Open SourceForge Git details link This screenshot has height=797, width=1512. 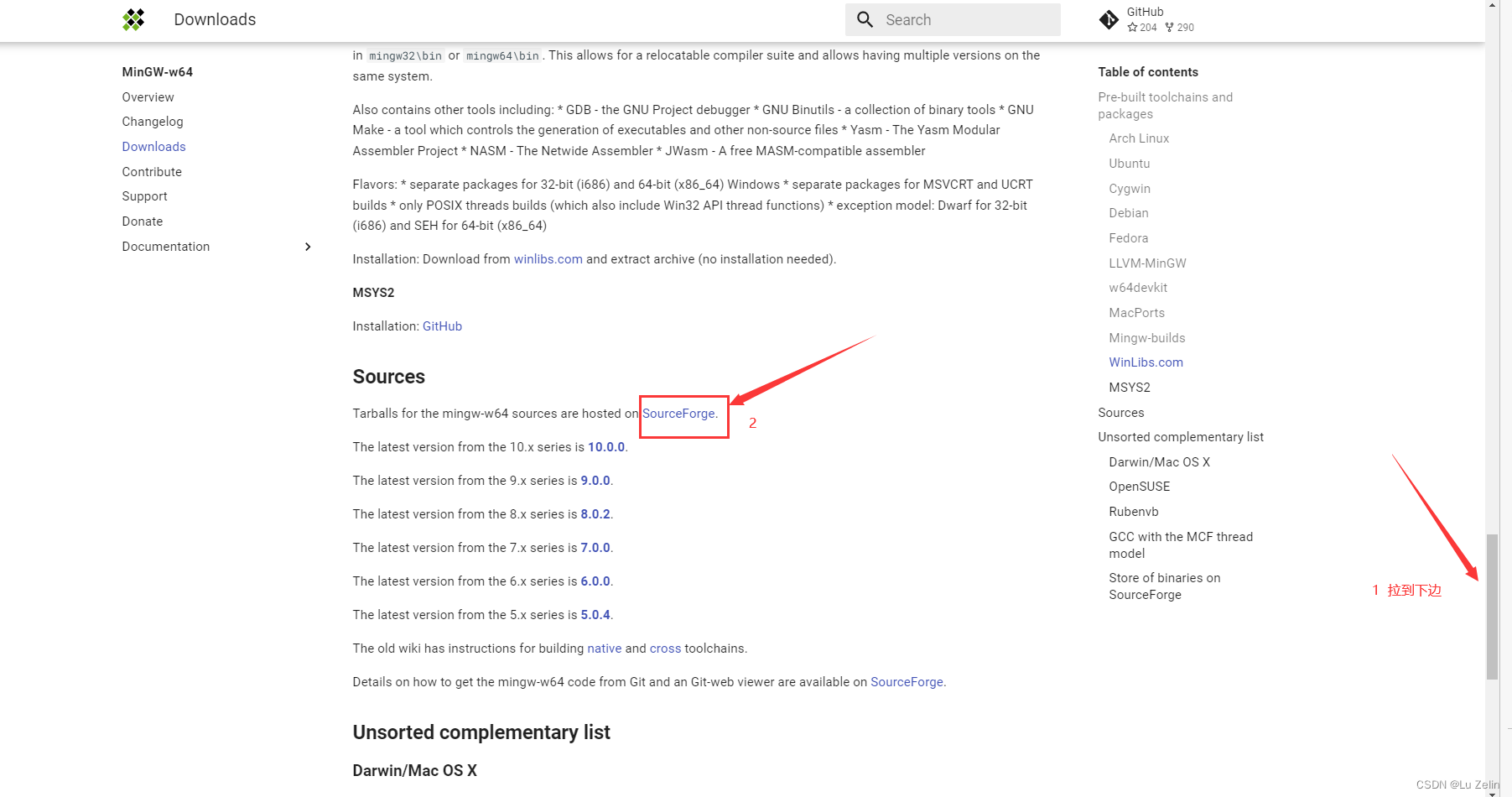coord(907,682)
